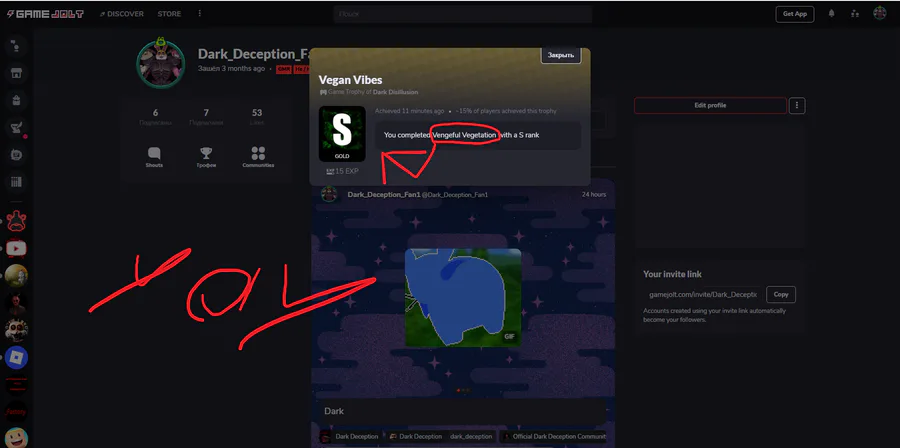Open Communities on the profile
This screenshot has height=448, width=900.
click(258, 158)
